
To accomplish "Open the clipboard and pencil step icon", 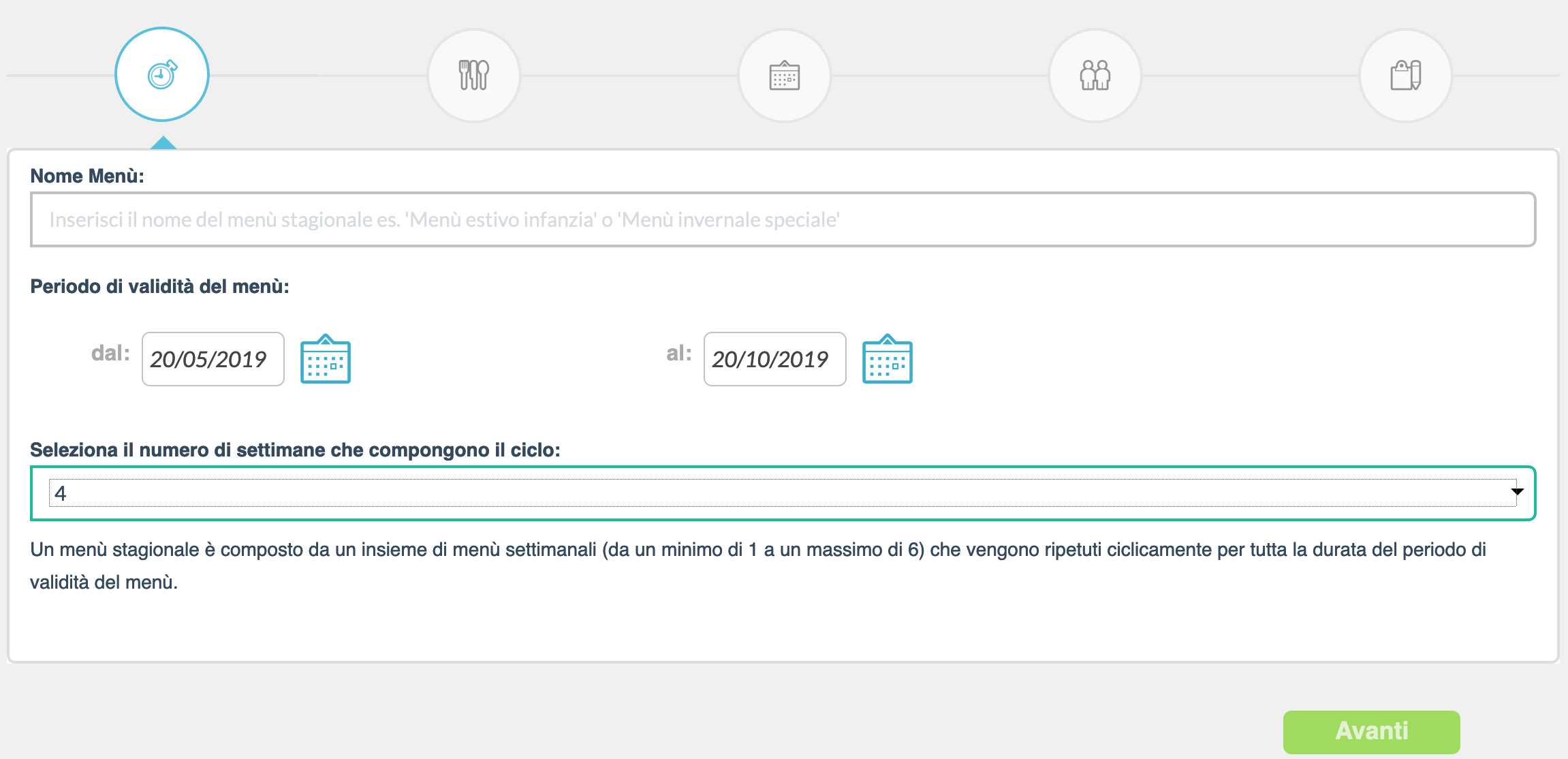I will click(x=1406, y=75).
